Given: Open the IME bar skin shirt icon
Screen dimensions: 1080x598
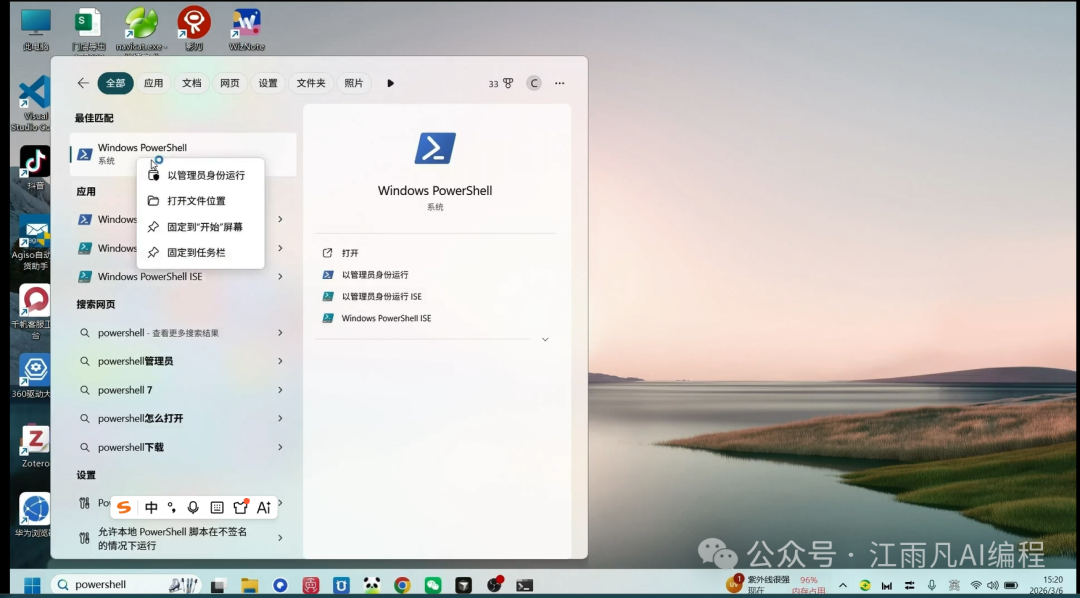Looking at the screenshot, I should click(240, 507).
